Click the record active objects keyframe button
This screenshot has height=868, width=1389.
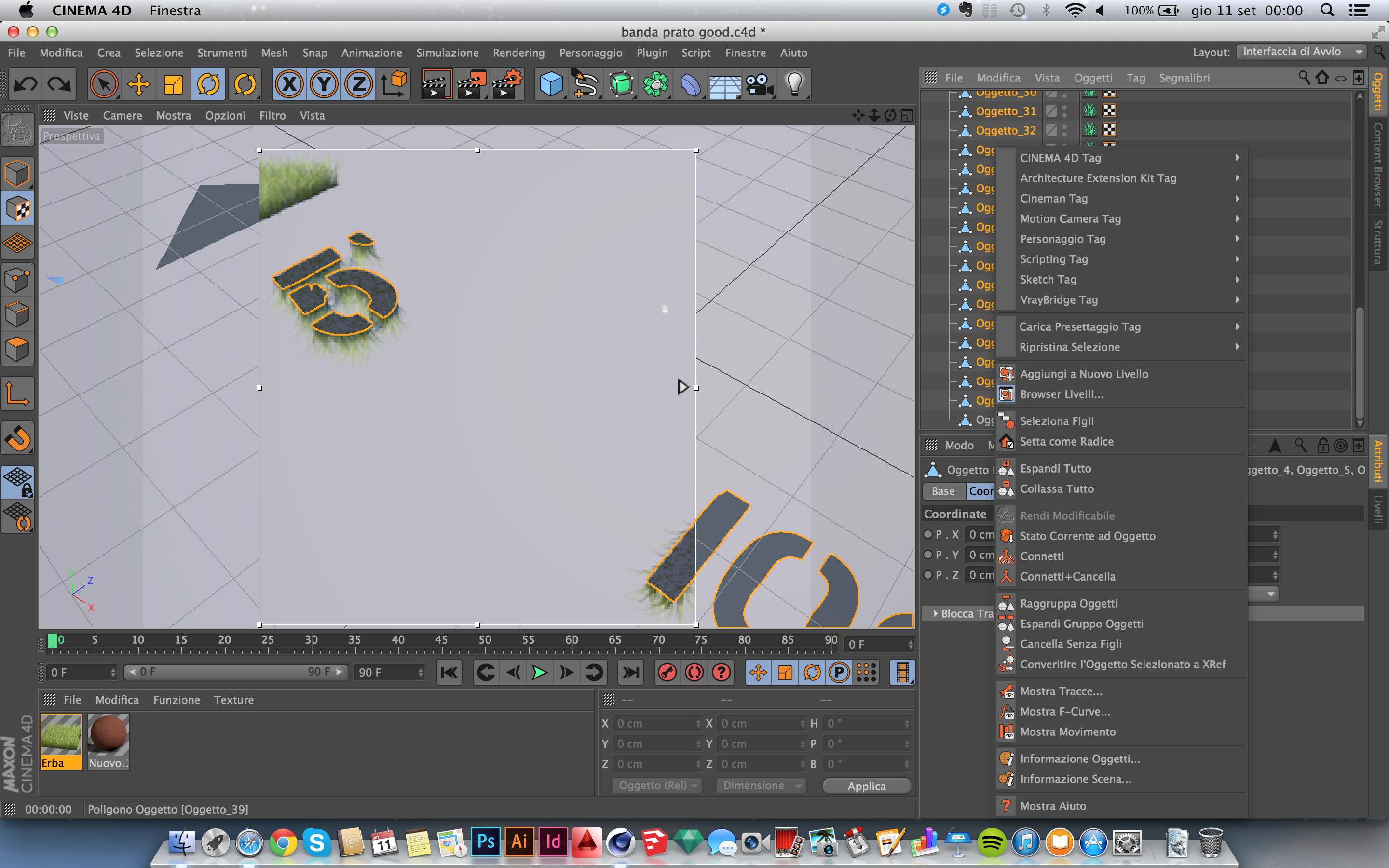[x=667, y=672]
